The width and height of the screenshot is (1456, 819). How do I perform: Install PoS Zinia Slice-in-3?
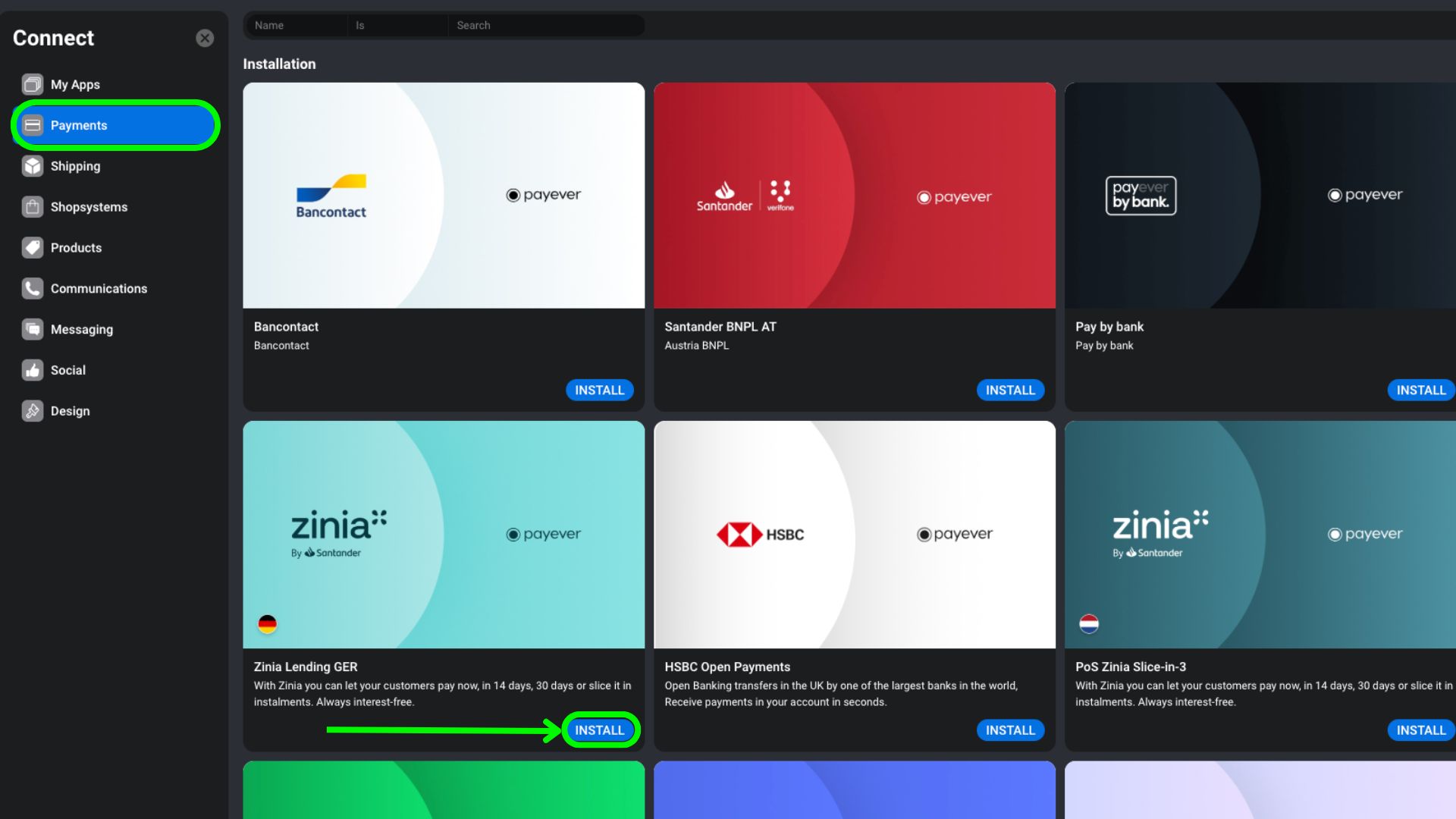pyautogui.click(x=1421, y=730)
